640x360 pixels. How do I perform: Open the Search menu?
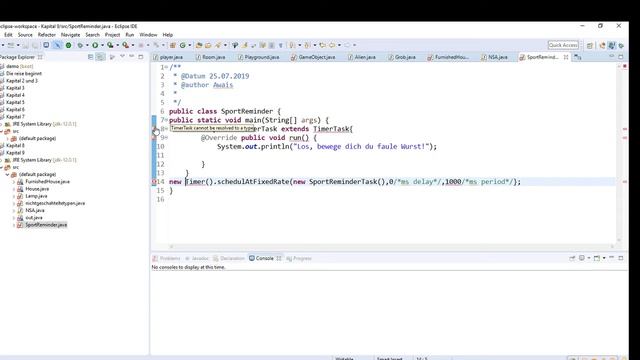pos(93,35)
